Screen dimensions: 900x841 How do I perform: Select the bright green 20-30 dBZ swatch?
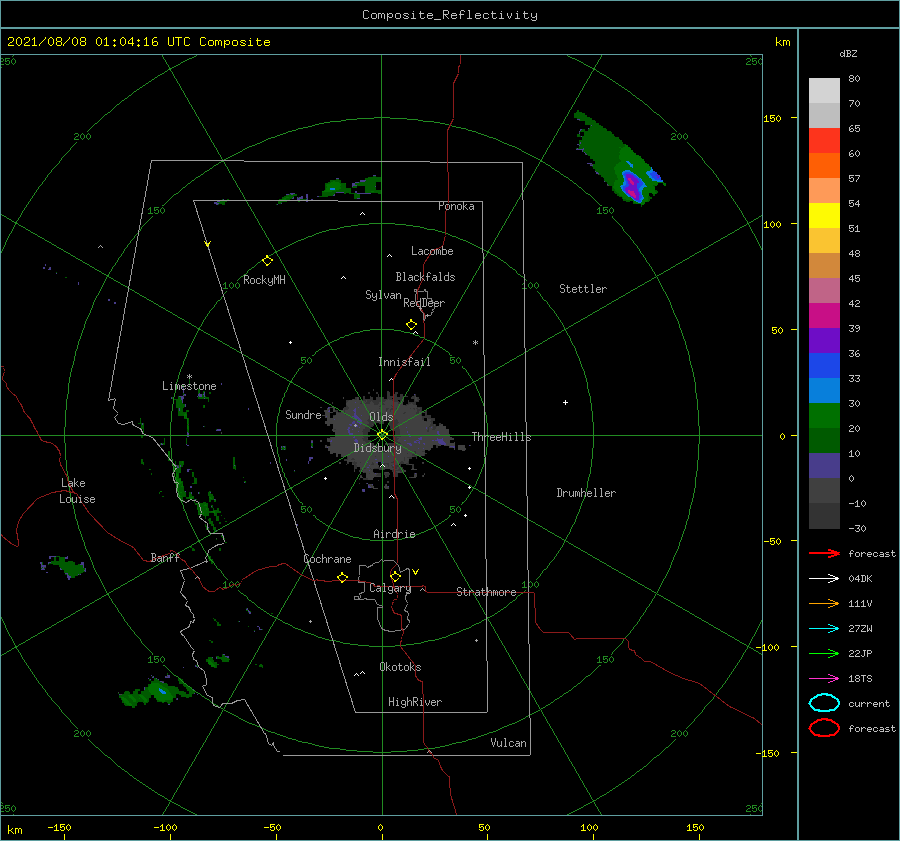tap(824, 416)
